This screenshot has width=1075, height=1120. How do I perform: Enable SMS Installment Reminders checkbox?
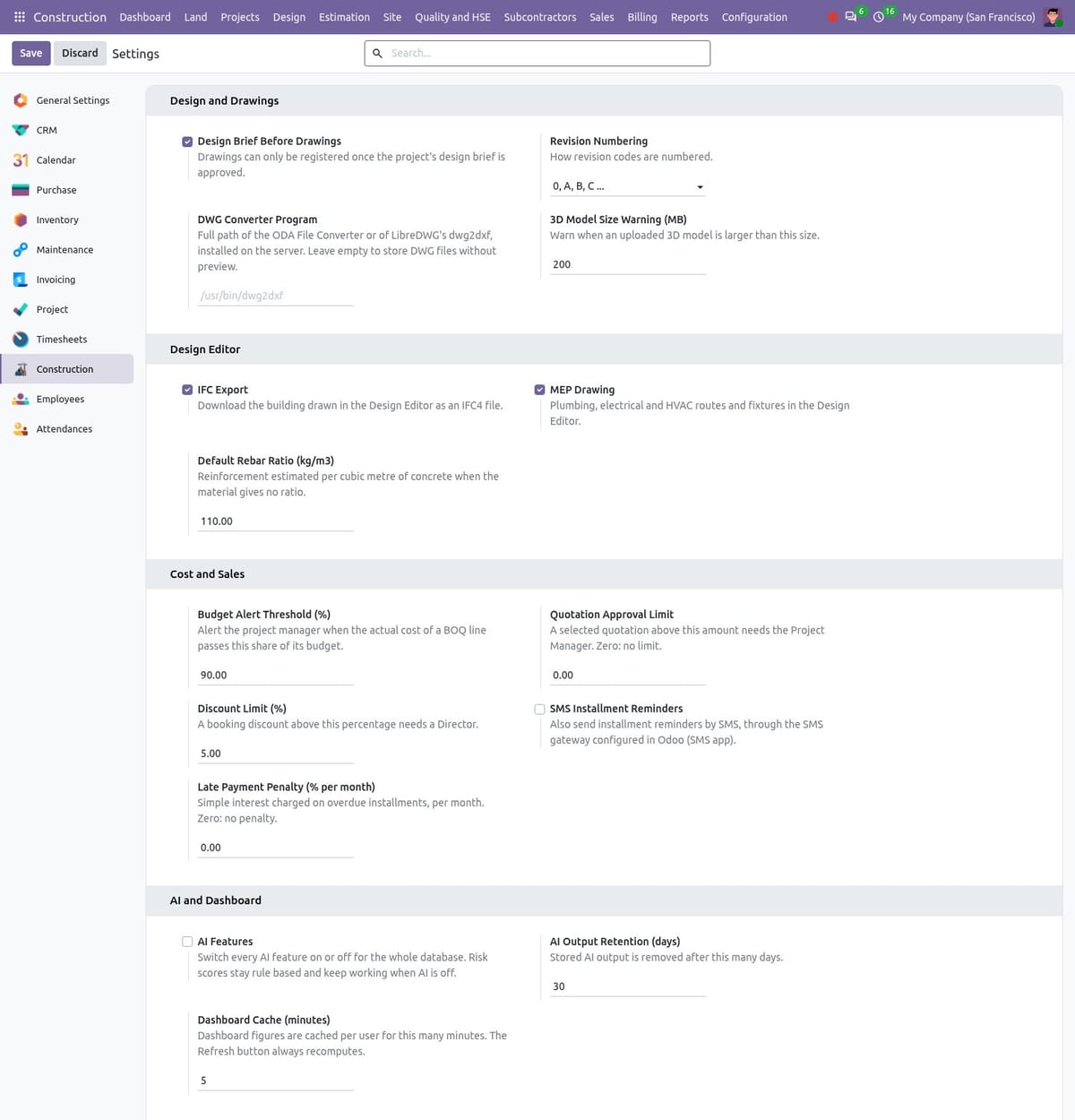click(x=539, y=709)
